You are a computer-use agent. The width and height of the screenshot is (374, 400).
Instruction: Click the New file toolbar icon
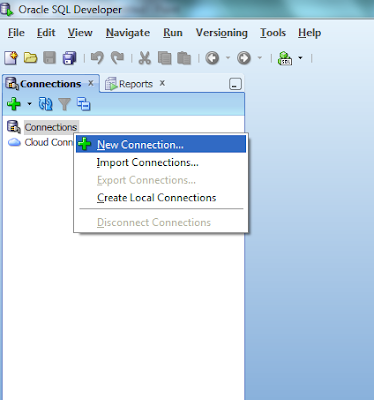(11, 58)
